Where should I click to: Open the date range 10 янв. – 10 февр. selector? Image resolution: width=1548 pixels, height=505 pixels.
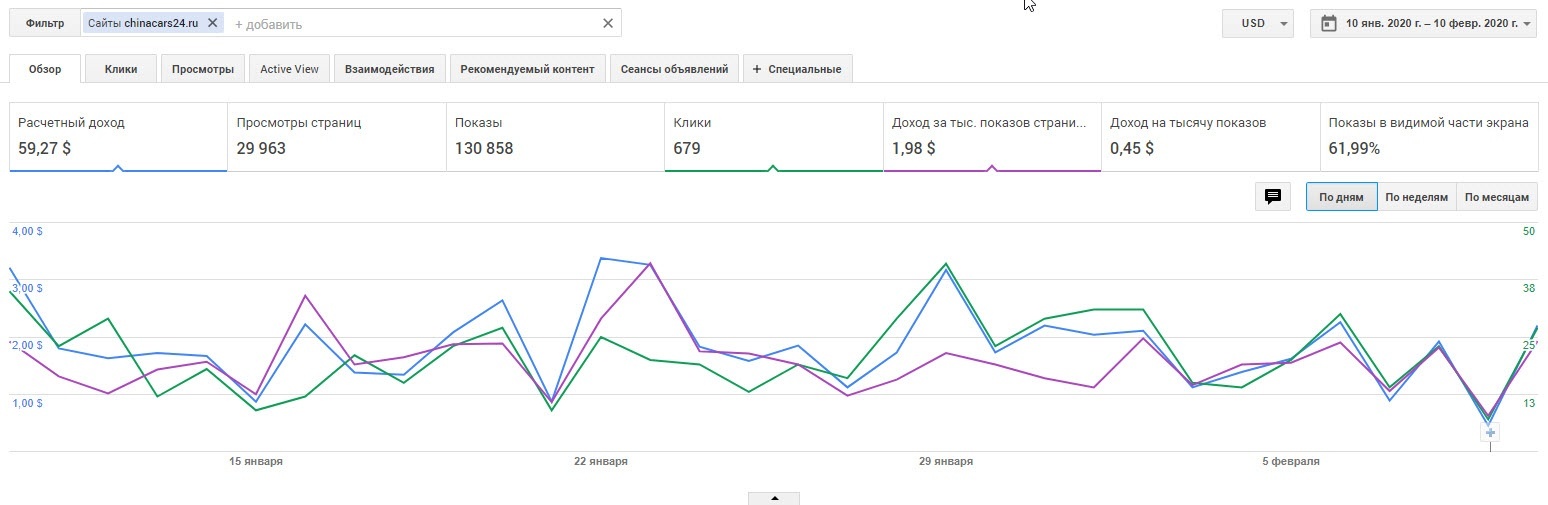coord(1423,23)
